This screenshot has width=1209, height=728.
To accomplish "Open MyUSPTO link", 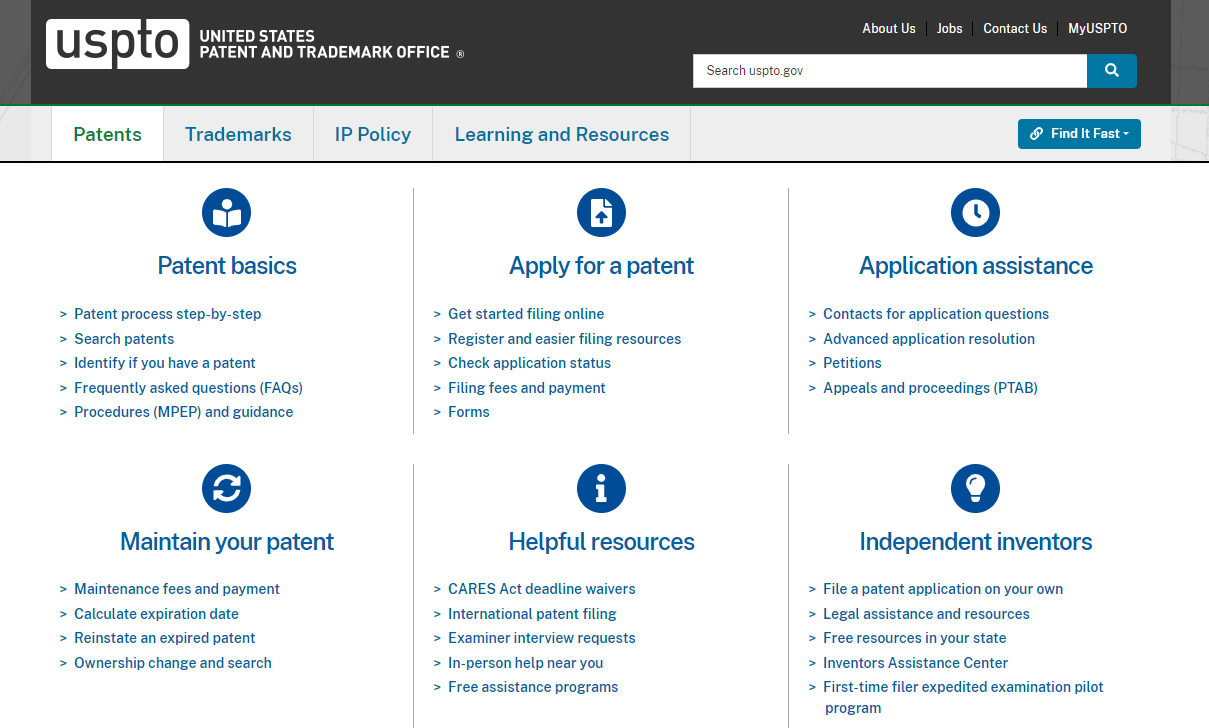I will (x=1097, y=28).
